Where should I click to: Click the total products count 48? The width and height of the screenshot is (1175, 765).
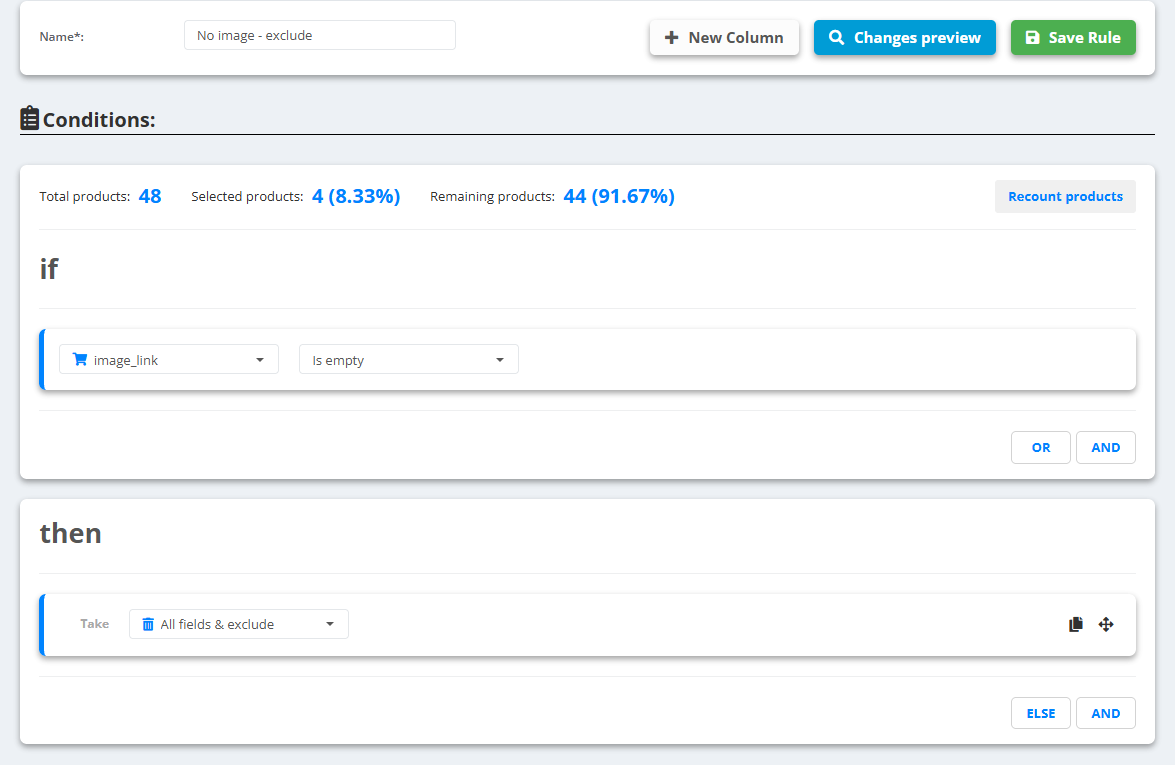(x=150, y=196)
